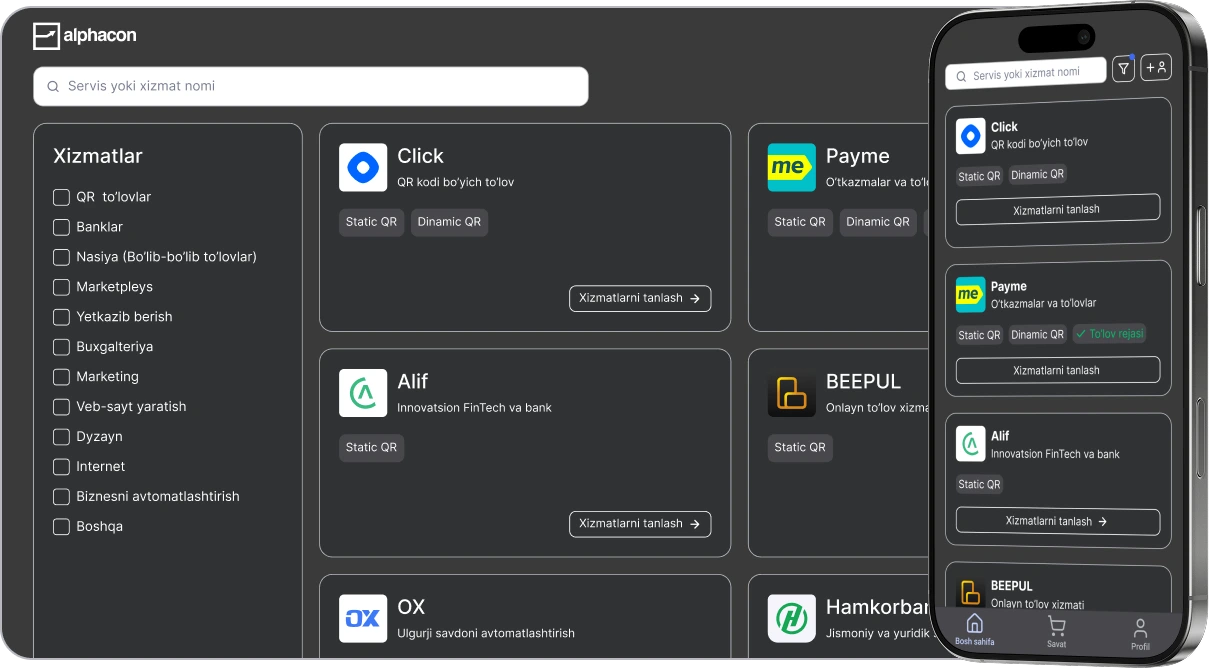Tap the Alif logo in the phone card

971,444
